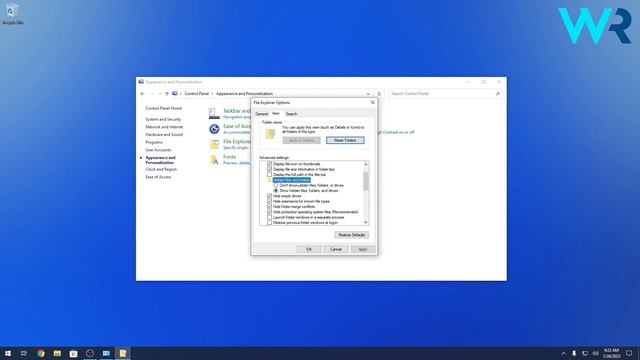Open System and Security in sidebar
The height and width of the screenshot is (360, 640).
click(163, 119)
